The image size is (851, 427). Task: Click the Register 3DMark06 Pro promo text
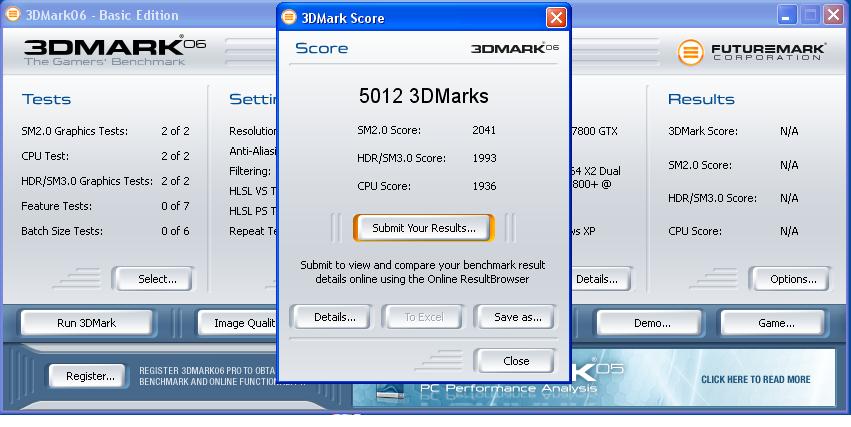tap(209, 376)
